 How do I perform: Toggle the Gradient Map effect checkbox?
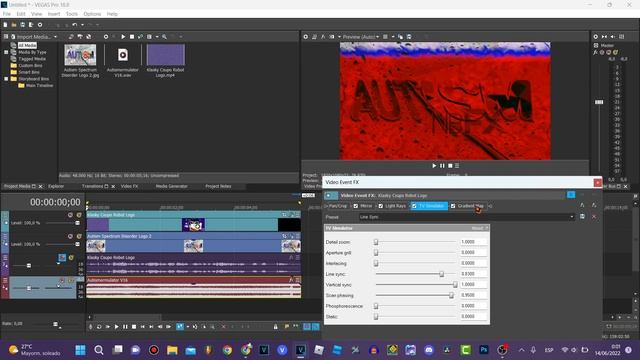coord(453,206)
